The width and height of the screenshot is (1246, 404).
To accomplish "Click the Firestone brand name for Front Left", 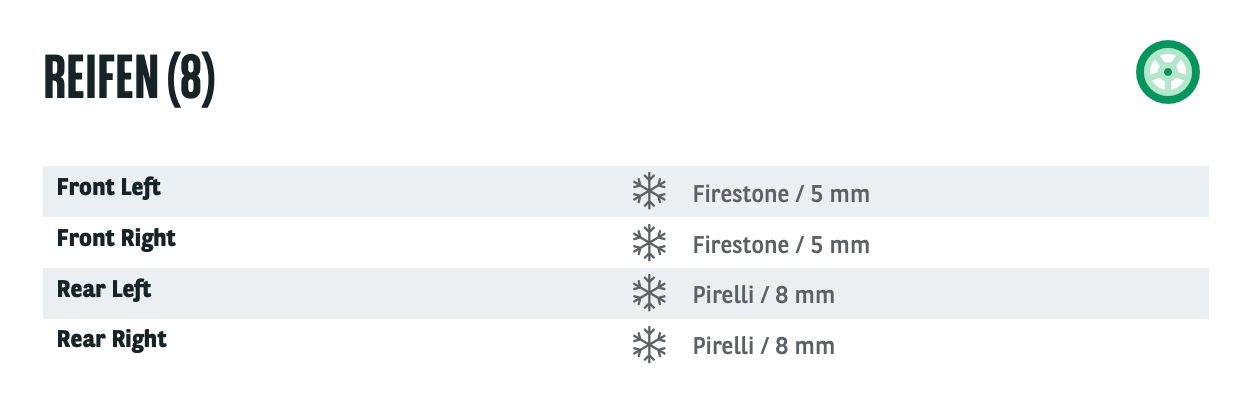I will (740, 194).
